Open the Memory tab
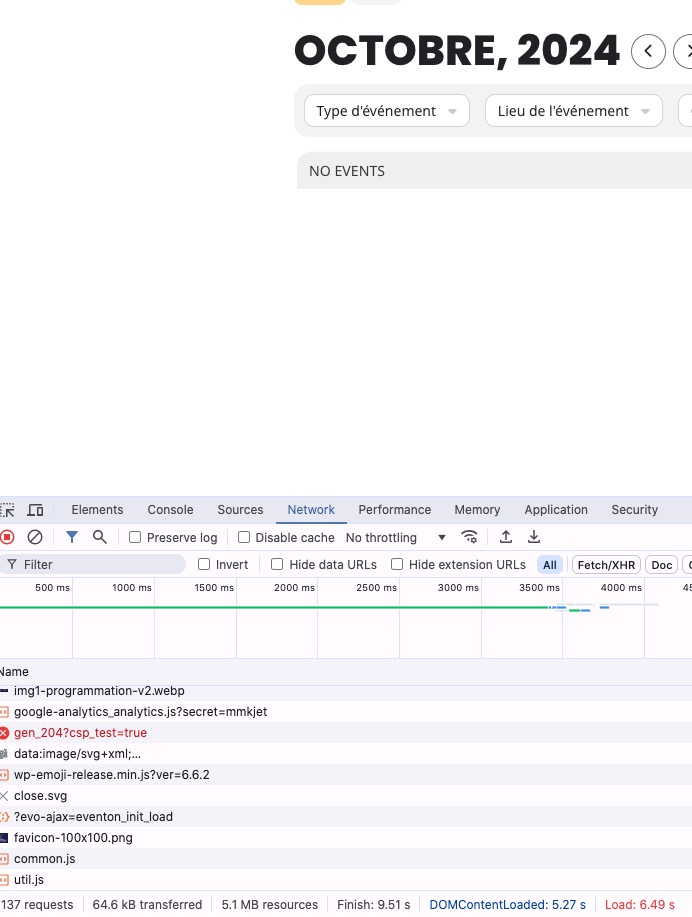 477,510
